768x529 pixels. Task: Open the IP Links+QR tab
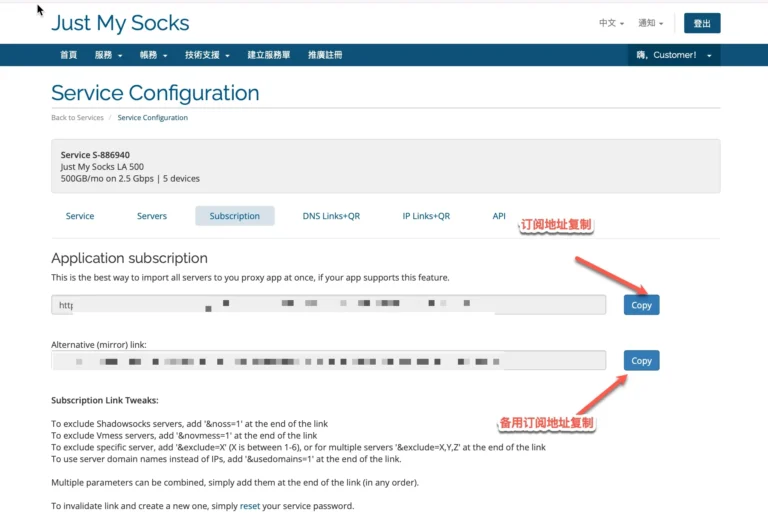426,216
